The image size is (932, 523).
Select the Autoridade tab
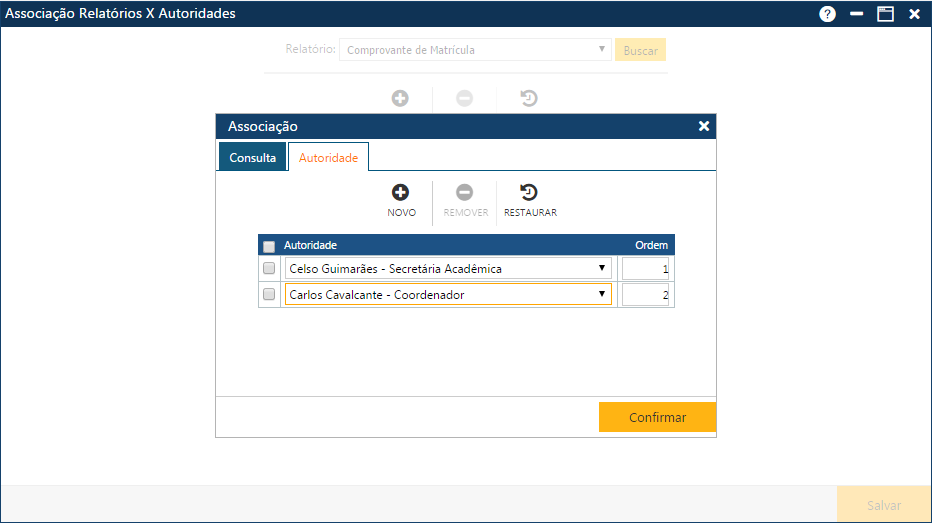328,157
